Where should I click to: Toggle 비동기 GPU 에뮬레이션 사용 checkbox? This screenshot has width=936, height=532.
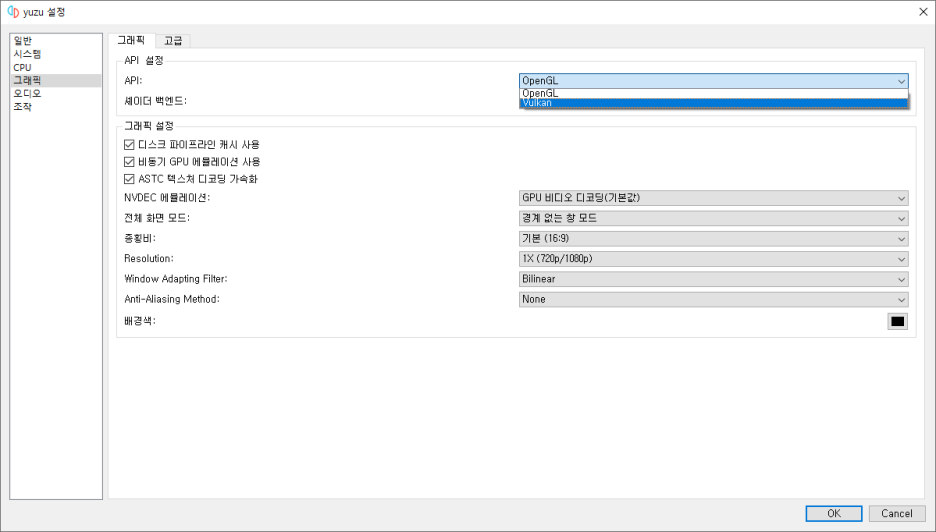tap(192, 162)
